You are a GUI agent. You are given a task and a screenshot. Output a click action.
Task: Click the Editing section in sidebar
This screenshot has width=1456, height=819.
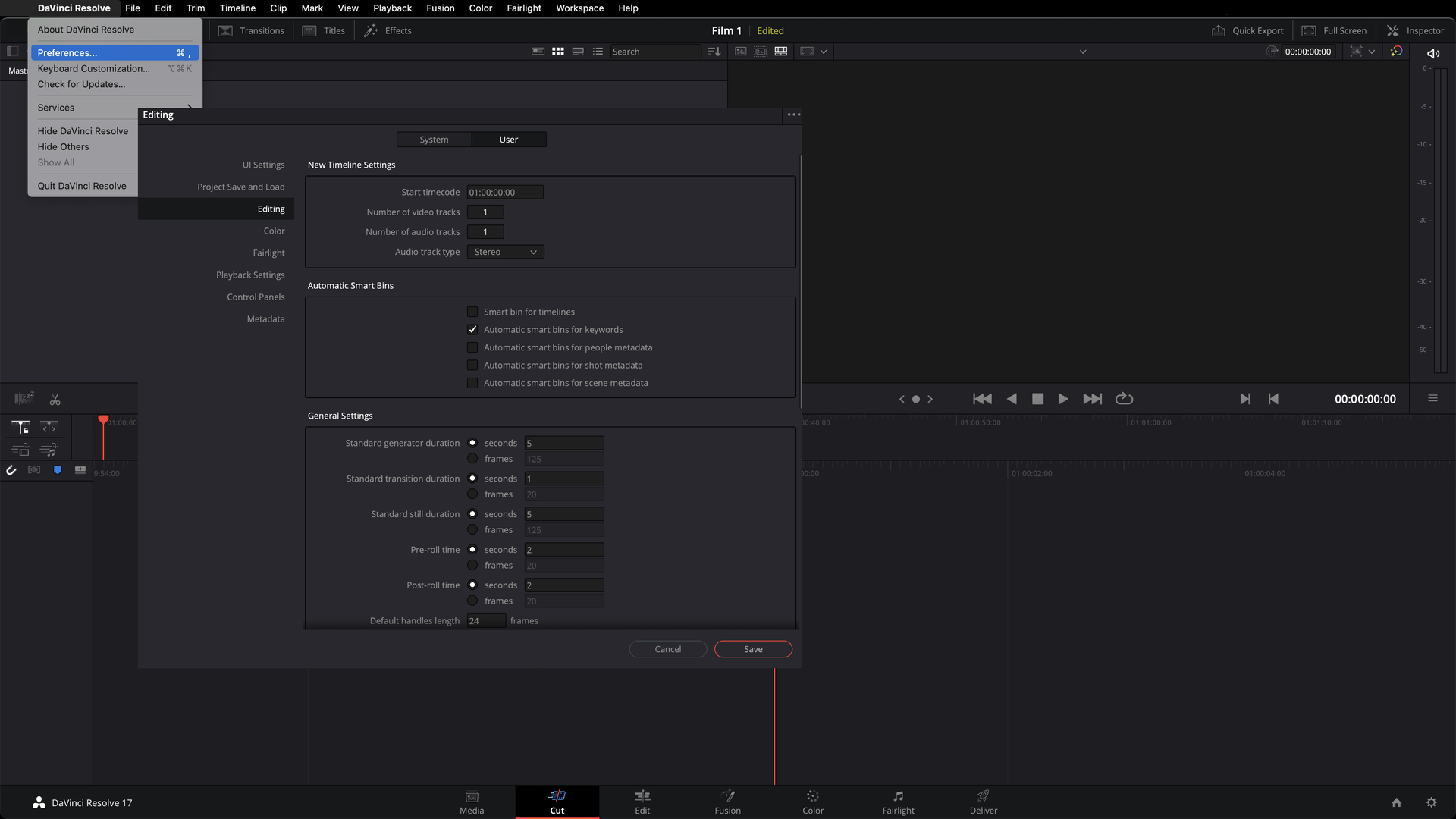point(271,208)
